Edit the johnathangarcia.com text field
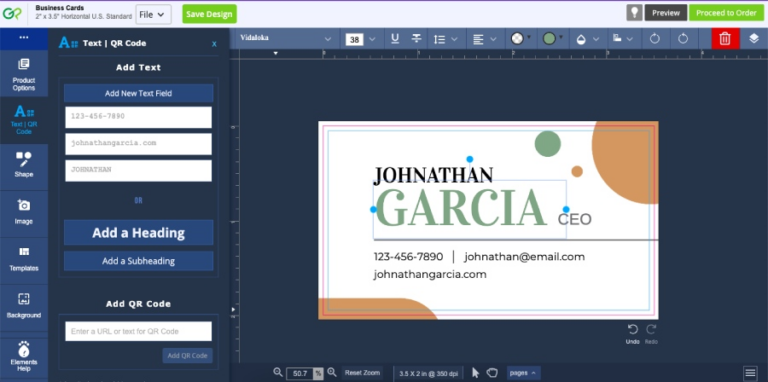Viewport: 768px width, 382px height. 139,143
